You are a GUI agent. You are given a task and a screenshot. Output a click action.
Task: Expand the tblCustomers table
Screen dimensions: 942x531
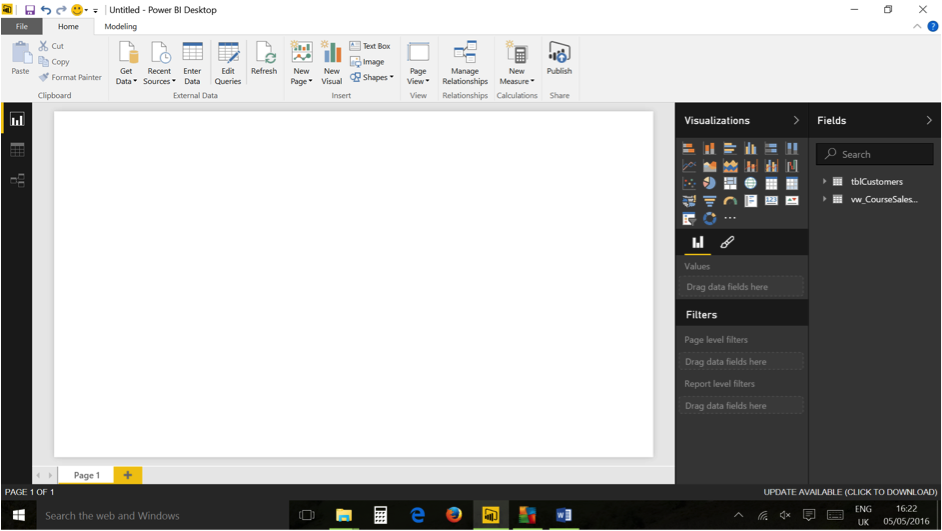pyautogui.click(x=824, y=181)
